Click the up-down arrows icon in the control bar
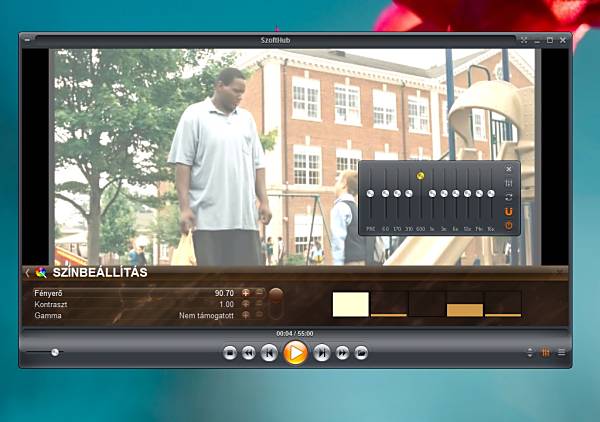600x422 pixels. click(x=530, y=352)
